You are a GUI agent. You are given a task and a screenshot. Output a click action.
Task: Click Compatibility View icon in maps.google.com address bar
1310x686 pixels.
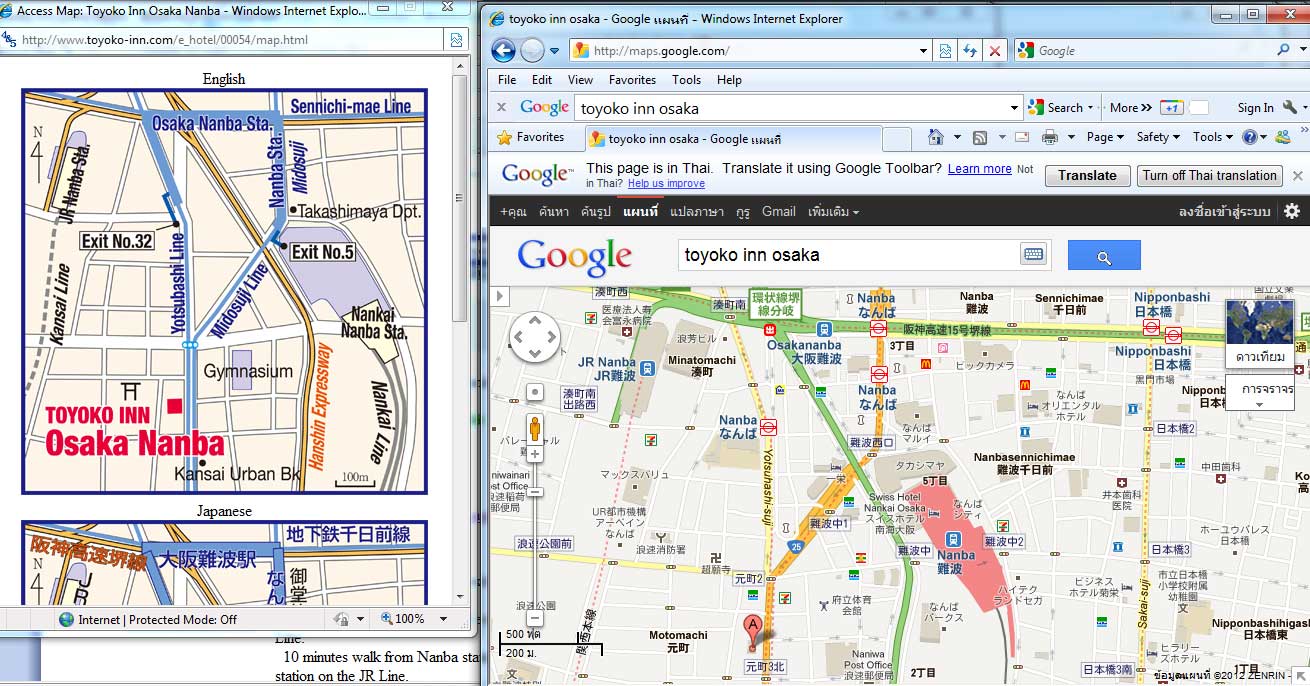click(945, 51)
